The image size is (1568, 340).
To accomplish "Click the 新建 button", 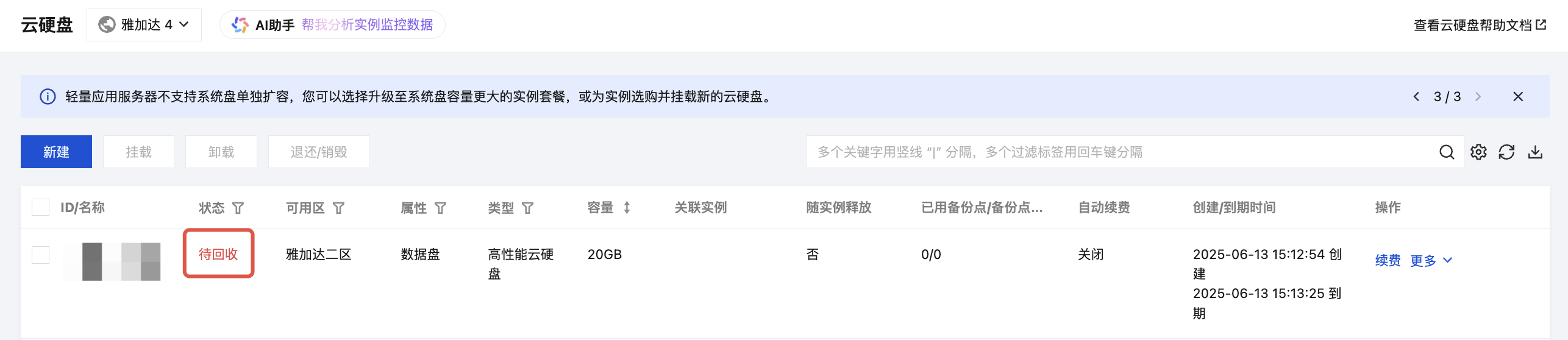I will [56, 152].
